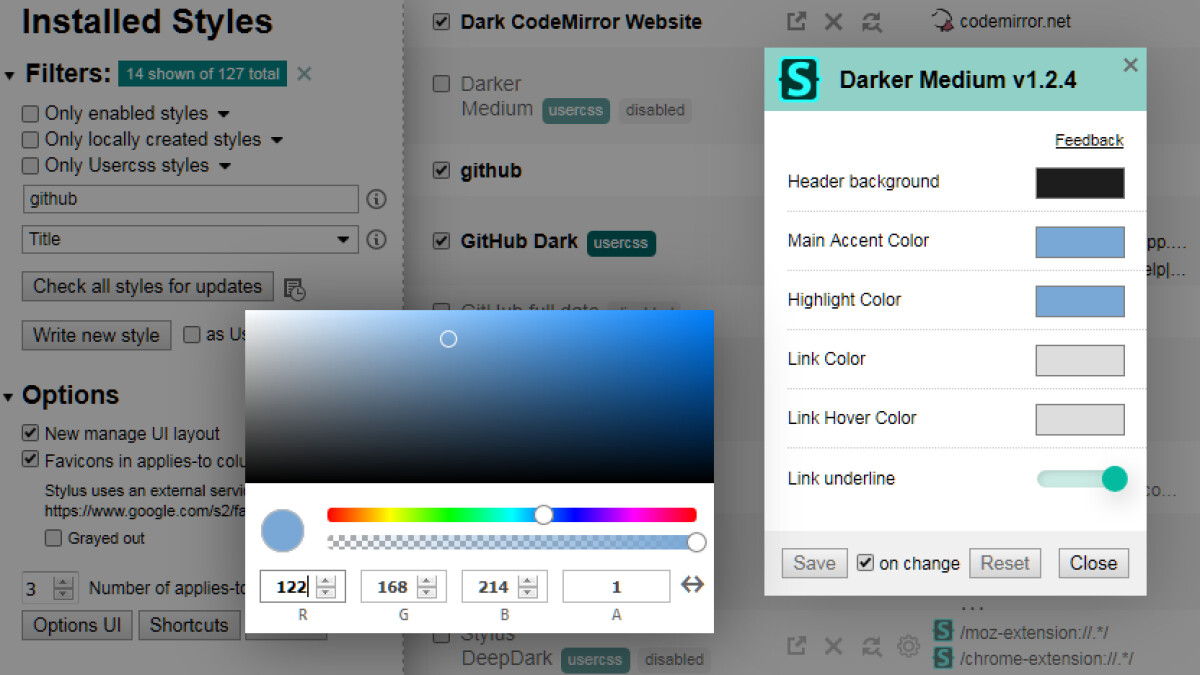Toggle the Link underline switch
This screenshot has width=1200, height=675.
pyautogui.click(x=1083, y=479)
